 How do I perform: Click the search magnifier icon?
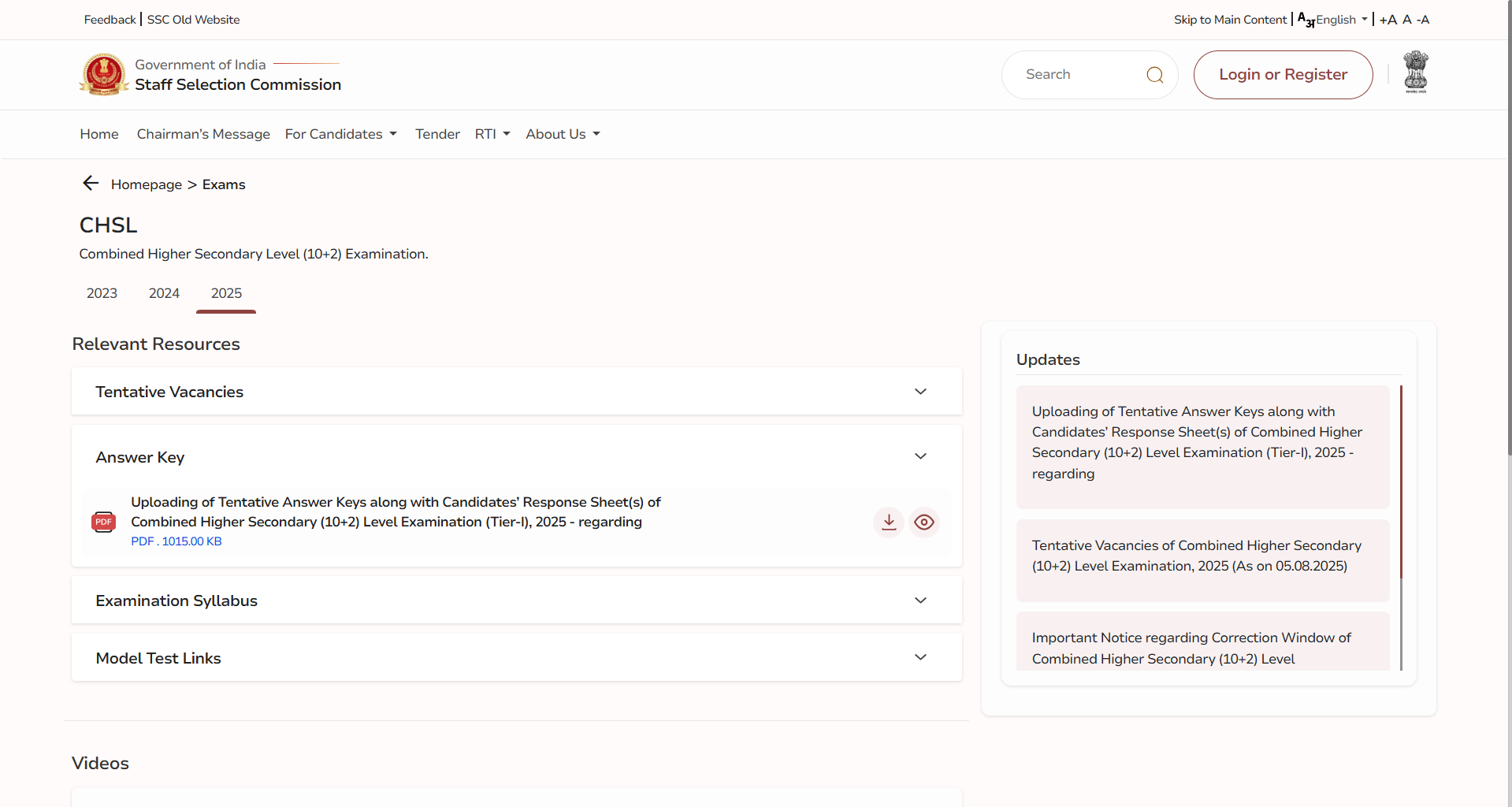coord(1154,75)
